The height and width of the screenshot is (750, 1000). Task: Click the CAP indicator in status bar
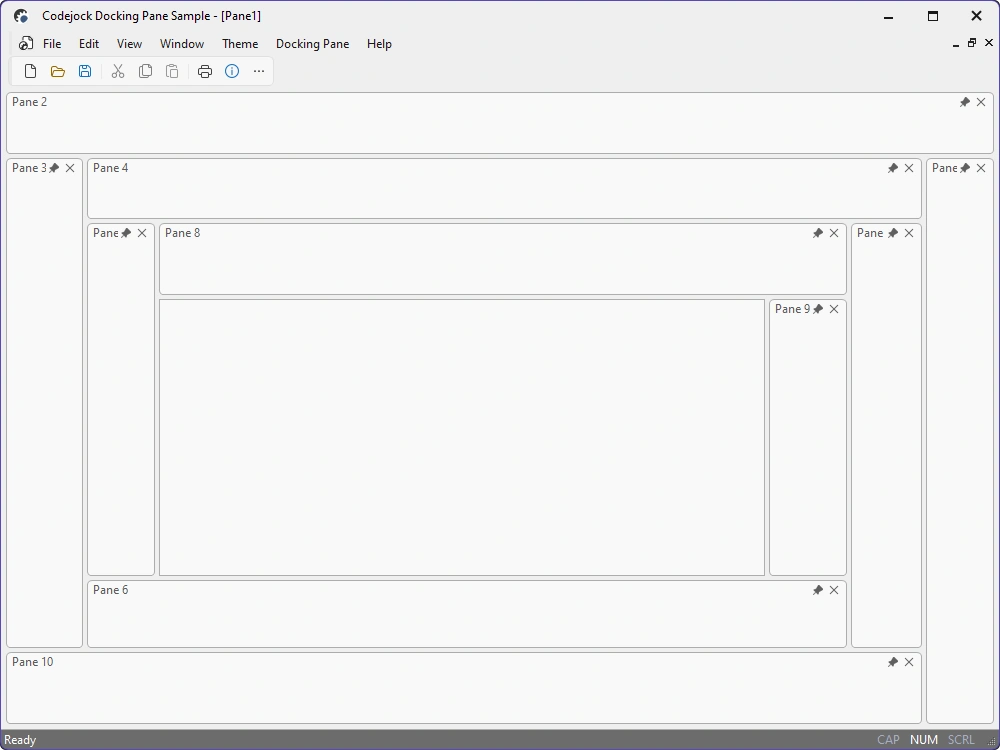point(888,740)
